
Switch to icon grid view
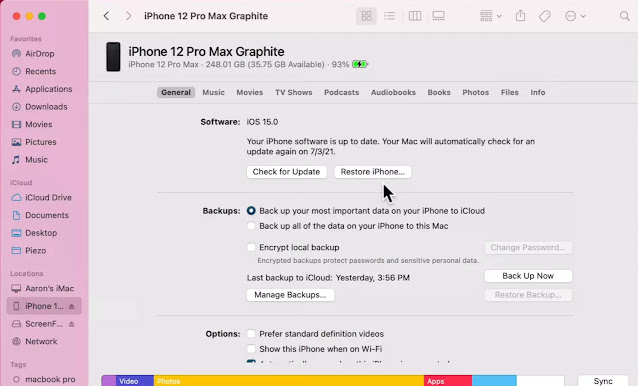[366, 16]
